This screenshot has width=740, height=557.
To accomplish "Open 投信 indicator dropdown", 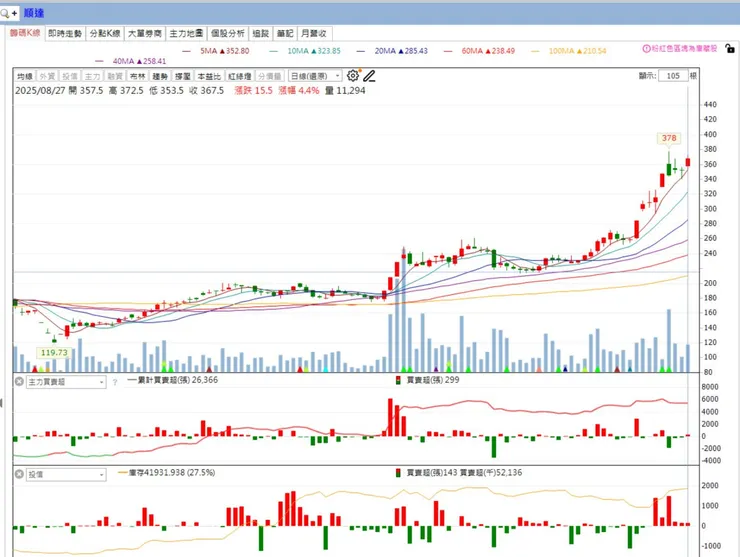I will pos(66,474).
